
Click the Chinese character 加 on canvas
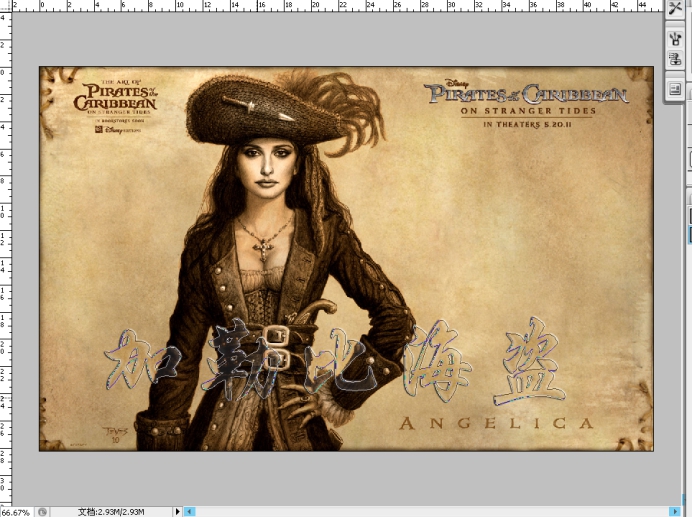click(144, 361)
